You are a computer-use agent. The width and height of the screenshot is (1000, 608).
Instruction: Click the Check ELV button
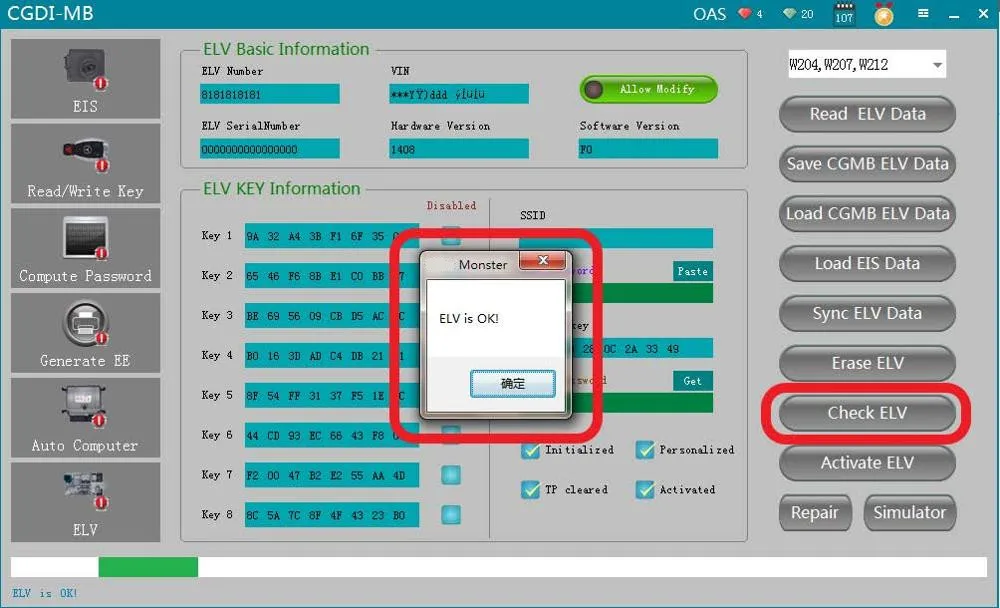(867, 413)
